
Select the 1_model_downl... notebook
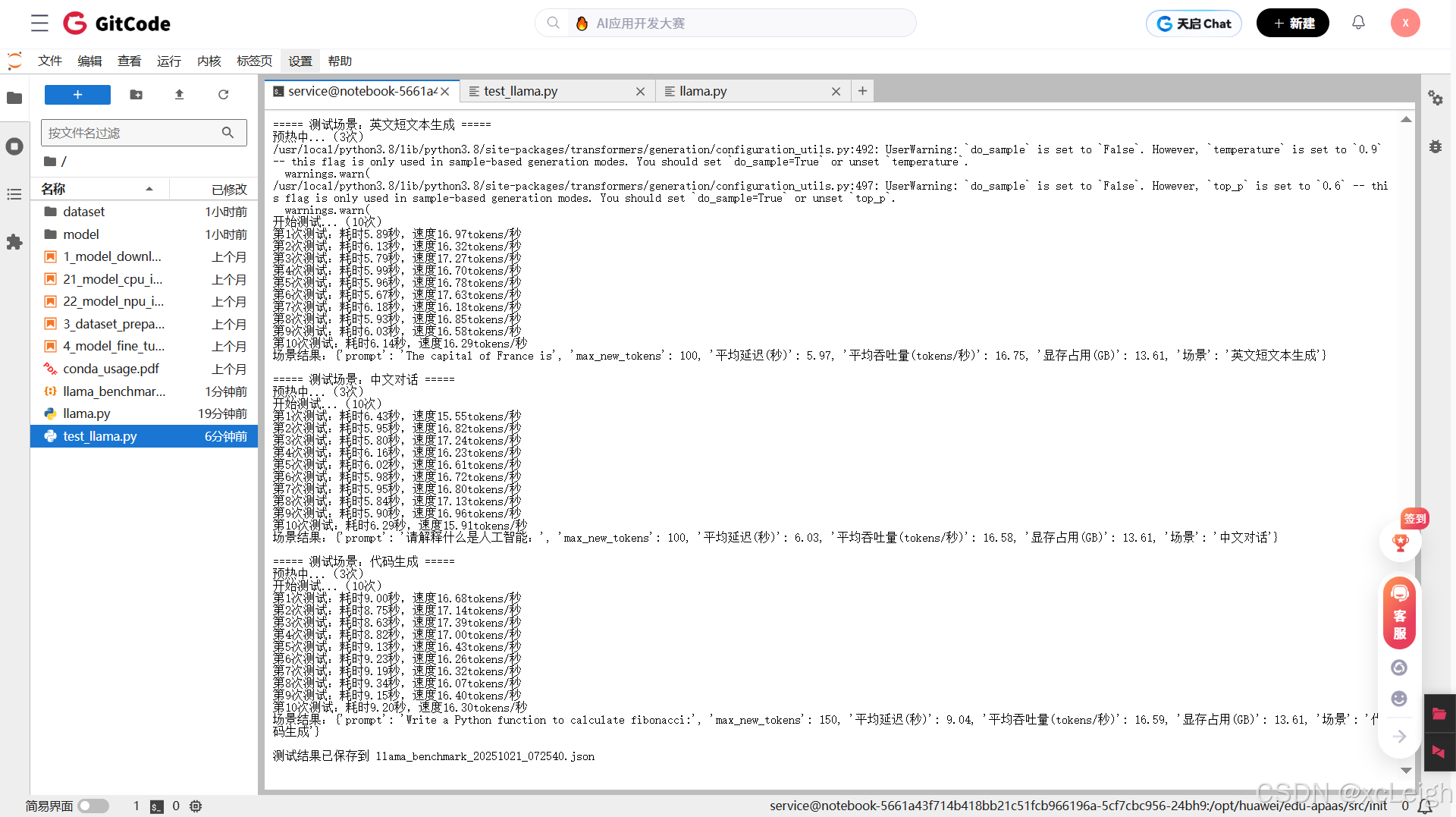pyautogui.click(x=144, y=256)
